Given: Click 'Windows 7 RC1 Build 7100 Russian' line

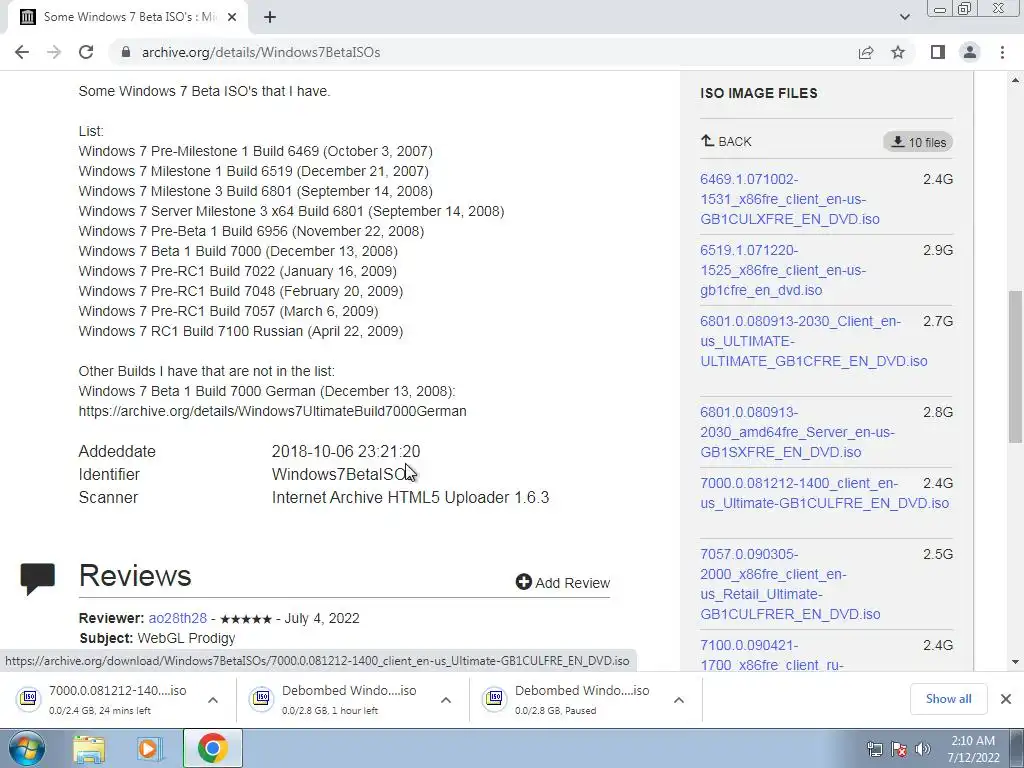Looking at the screenshot, I should coord(241,331).
